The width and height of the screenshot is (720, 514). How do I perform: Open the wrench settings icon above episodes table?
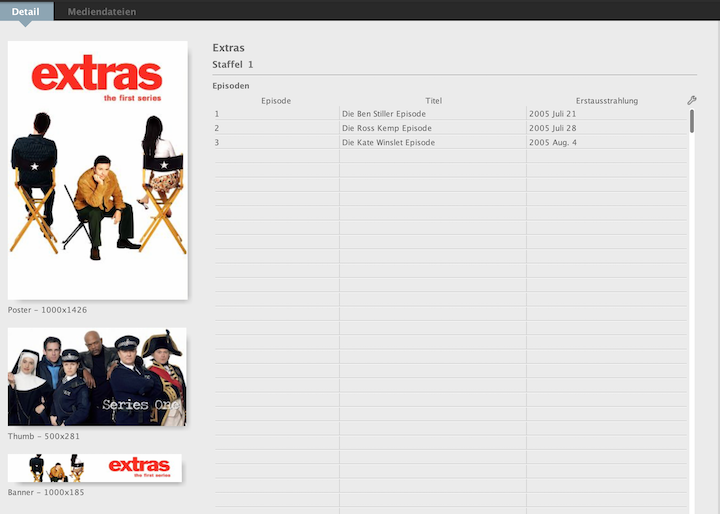tap(692, 100)
